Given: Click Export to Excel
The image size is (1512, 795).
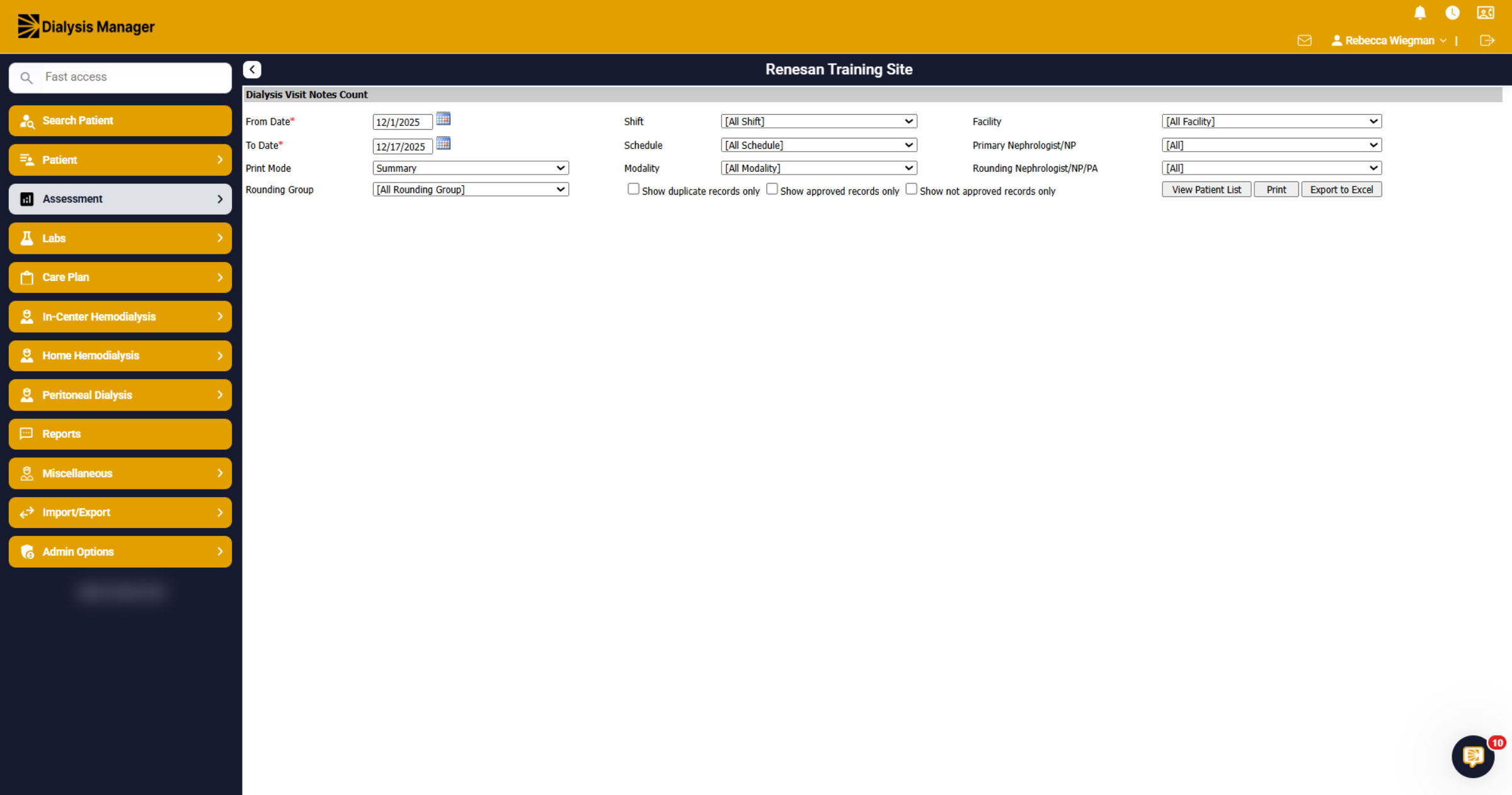Looking at the screenshot, I should (x=1342, y=190).
